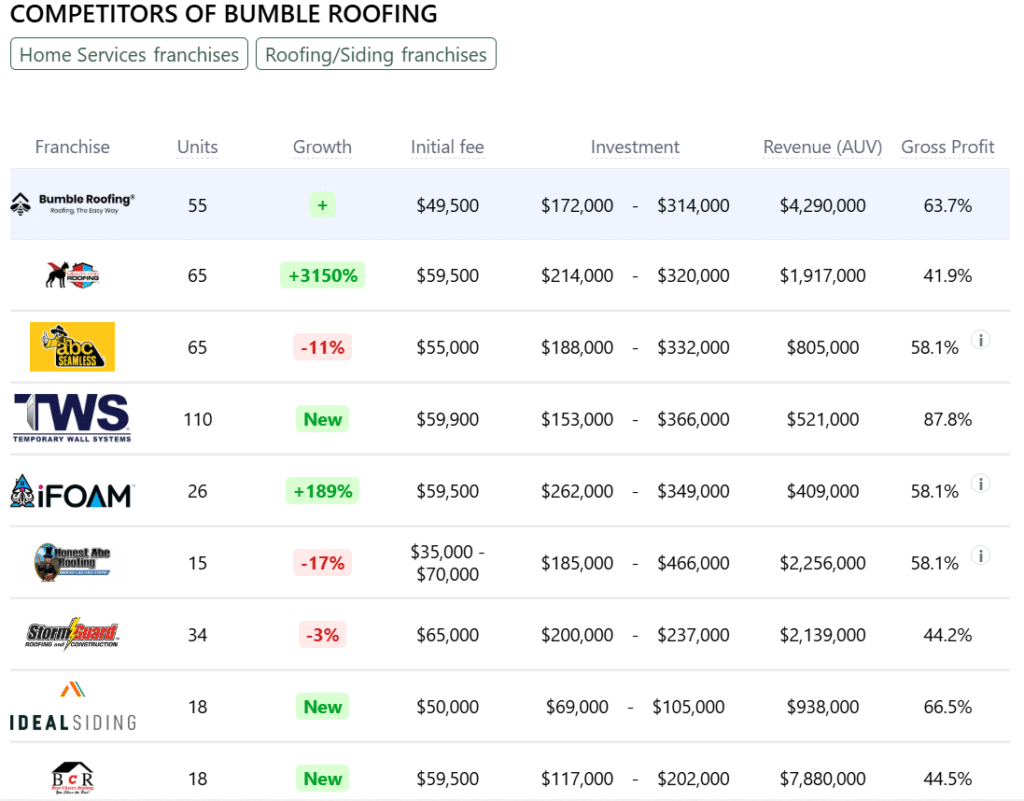1024x801 pixels.
Task: Click info icon next to iFOAM gross profit
Action: (x=980, y=483)
